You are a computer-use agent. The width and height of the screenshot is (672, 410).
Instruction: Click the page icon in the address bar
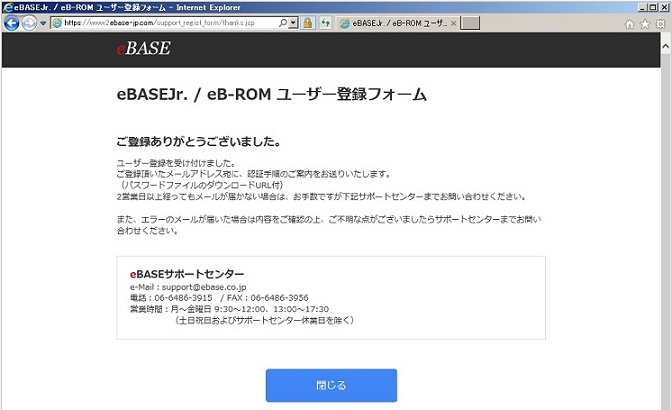[57, 23]
